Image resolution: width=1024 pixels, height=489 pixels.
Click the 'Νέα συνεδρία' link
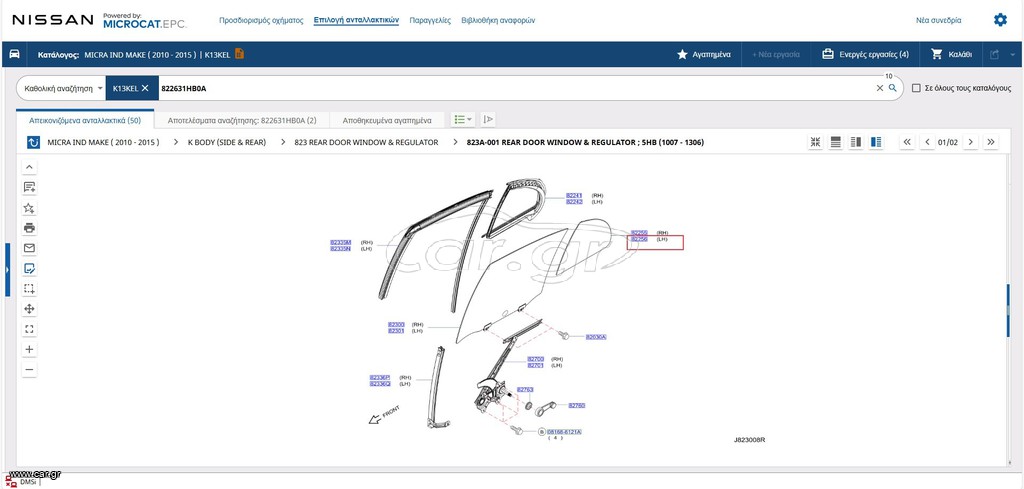coord(938,20)
